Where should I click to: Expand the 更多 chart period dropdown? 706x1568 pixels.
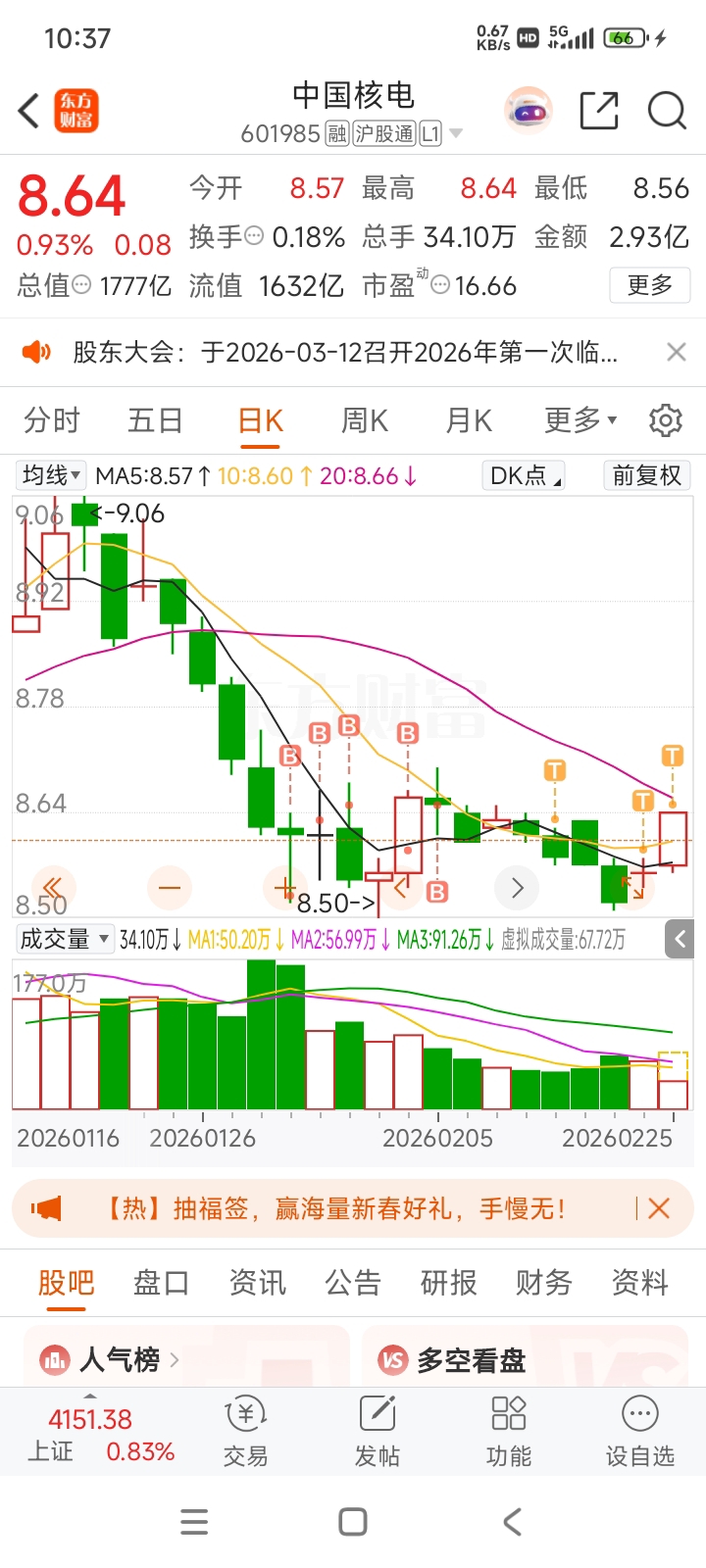click(581, 420)
